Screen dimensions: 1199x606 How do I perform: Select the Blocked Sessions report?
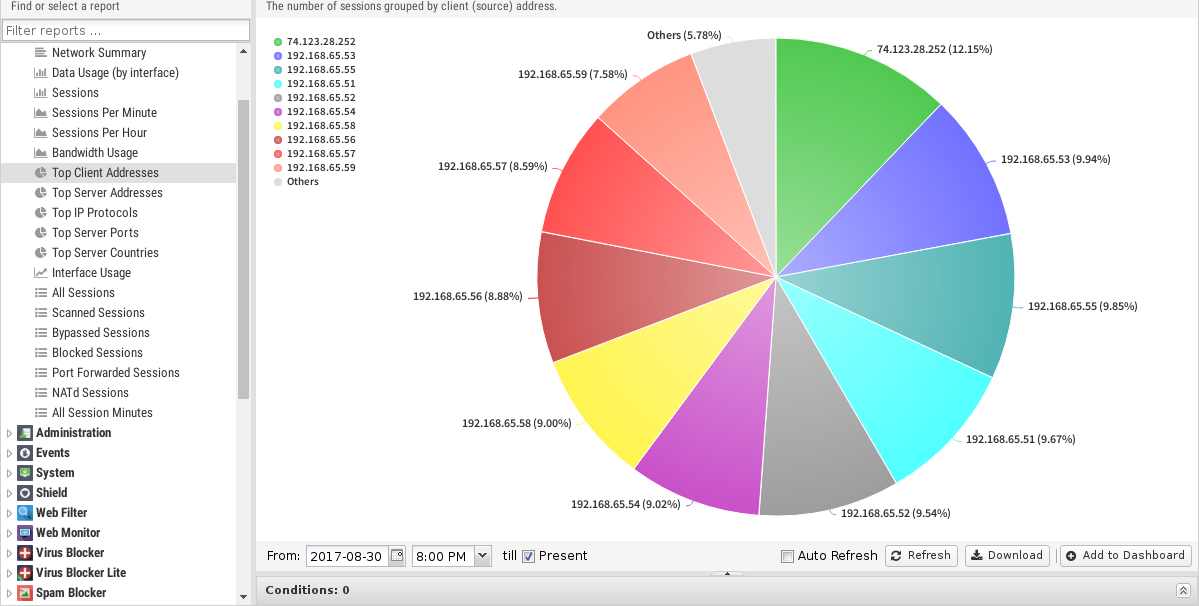[x=97, y=353]
